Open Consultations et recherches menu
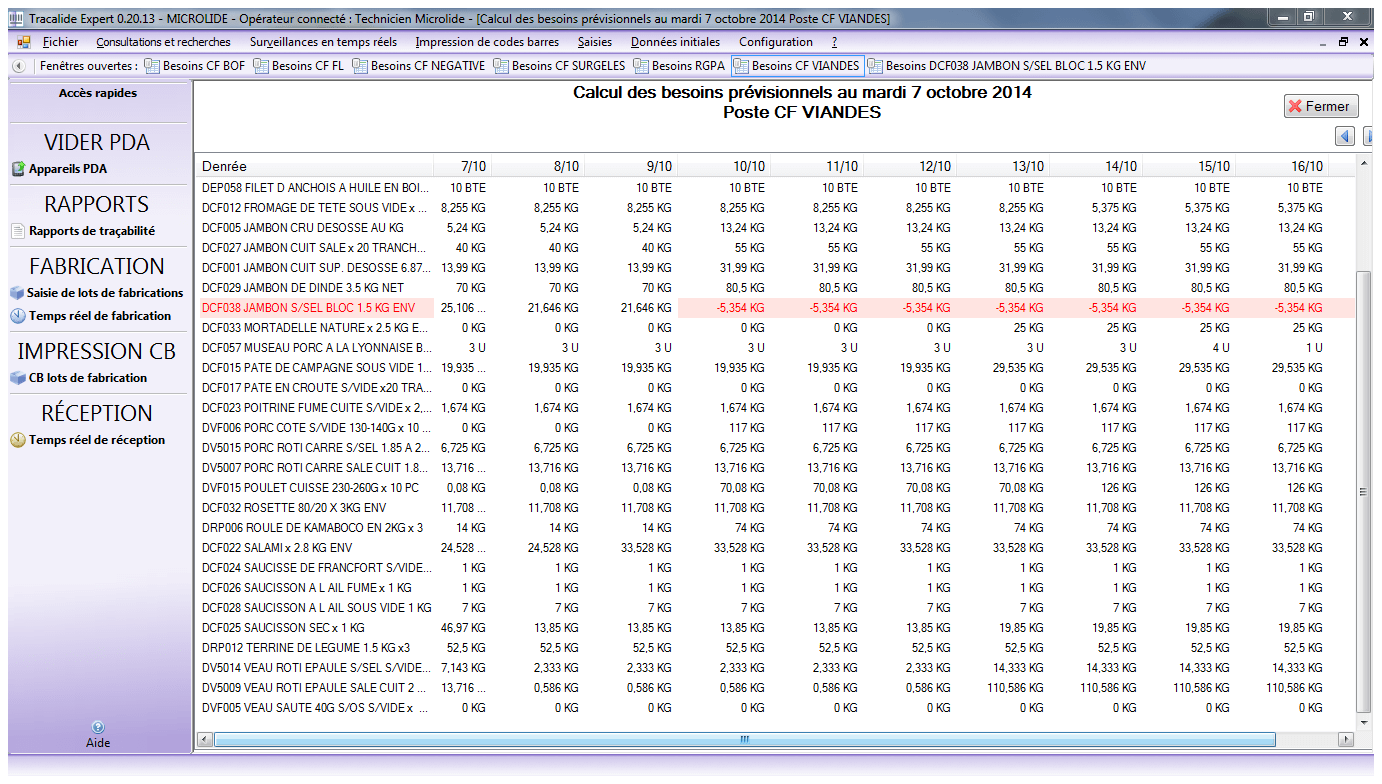Viewport: 1382px width, 784px height. pos(163,42)
